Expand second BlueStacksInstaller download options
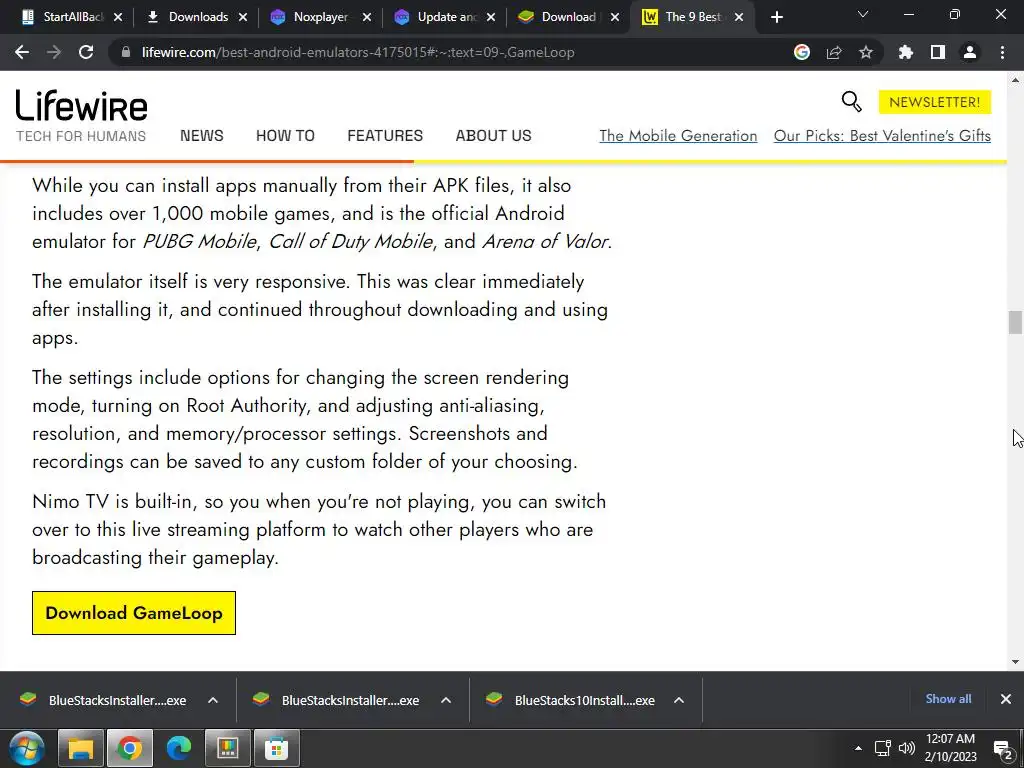1024x768 pixels. [x=446, y=700]
